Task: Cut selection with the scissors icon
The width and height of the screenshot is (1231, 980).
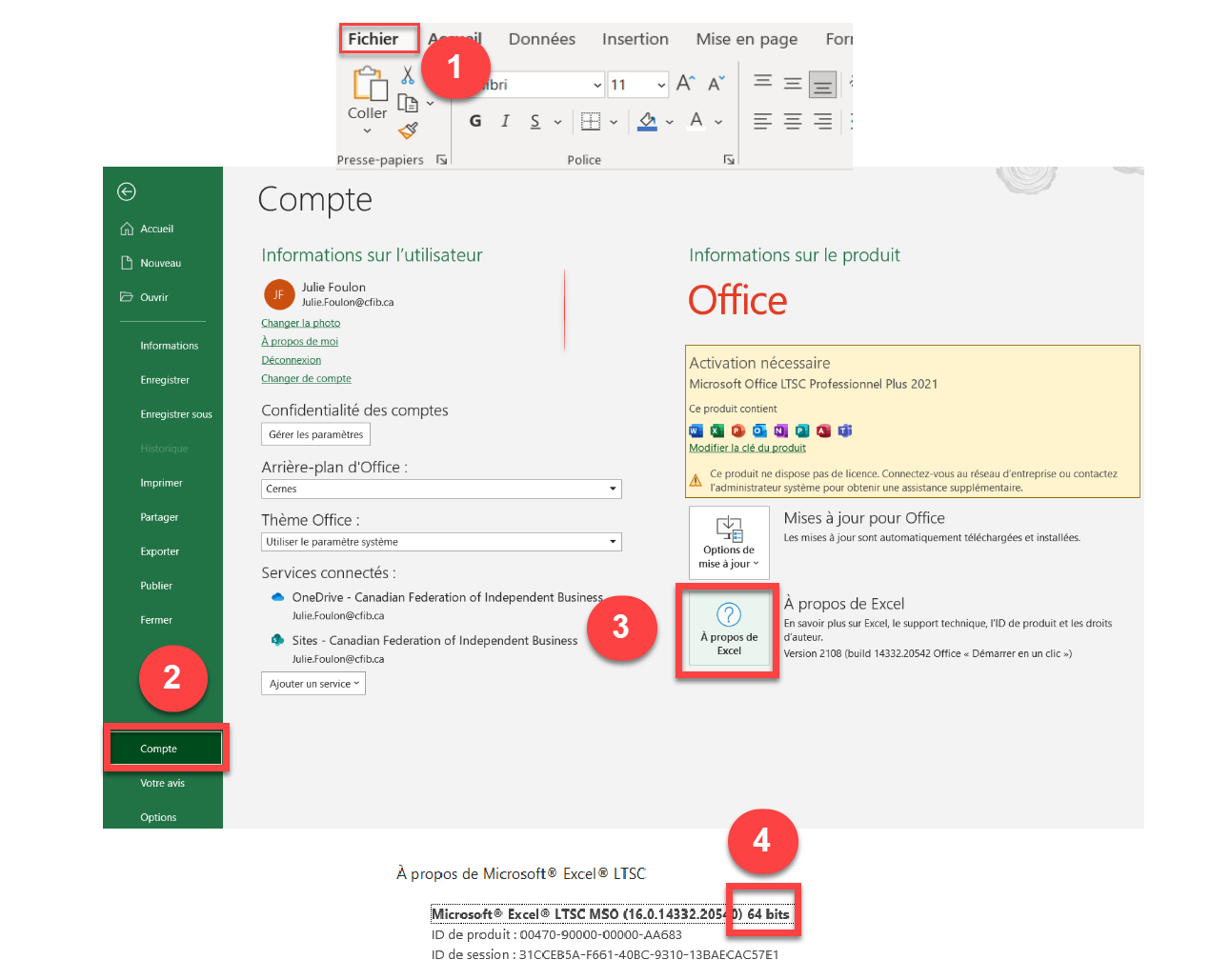Action: tap(408, 75)
